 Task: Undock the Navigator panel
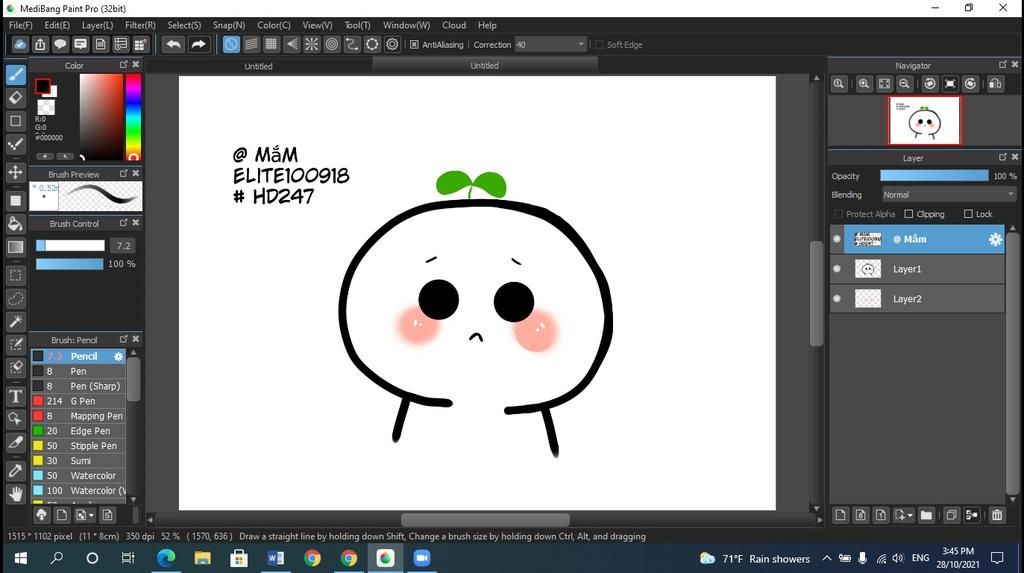pos(1002,65)
